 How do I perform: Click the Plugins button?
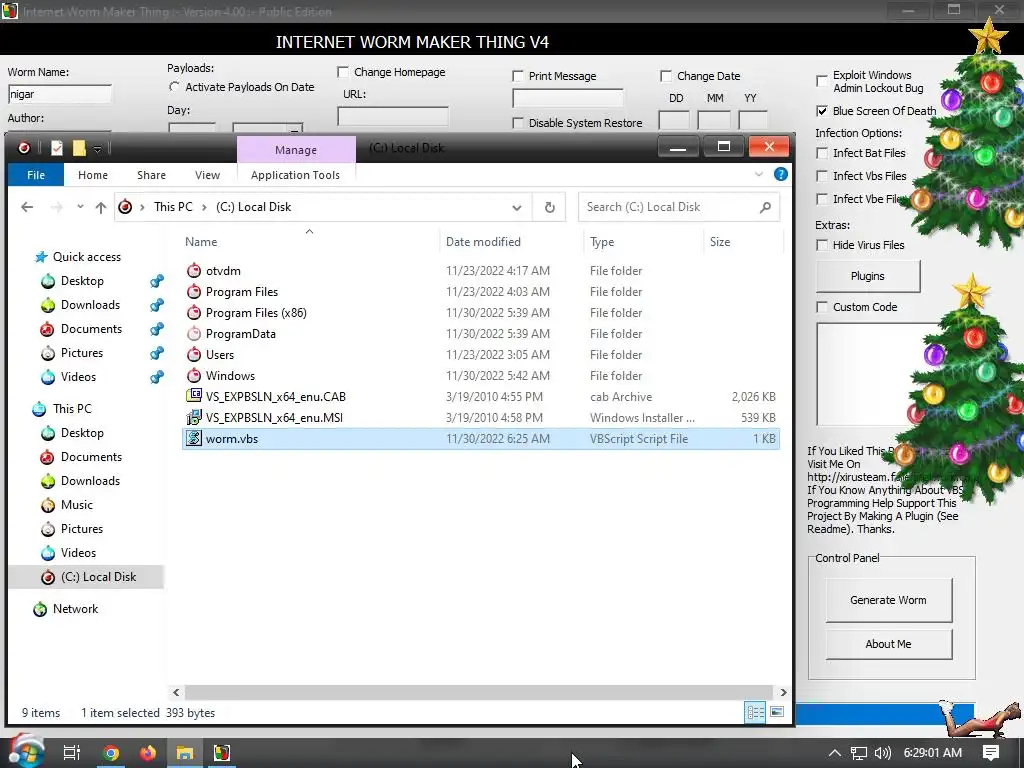click(867, 276)
